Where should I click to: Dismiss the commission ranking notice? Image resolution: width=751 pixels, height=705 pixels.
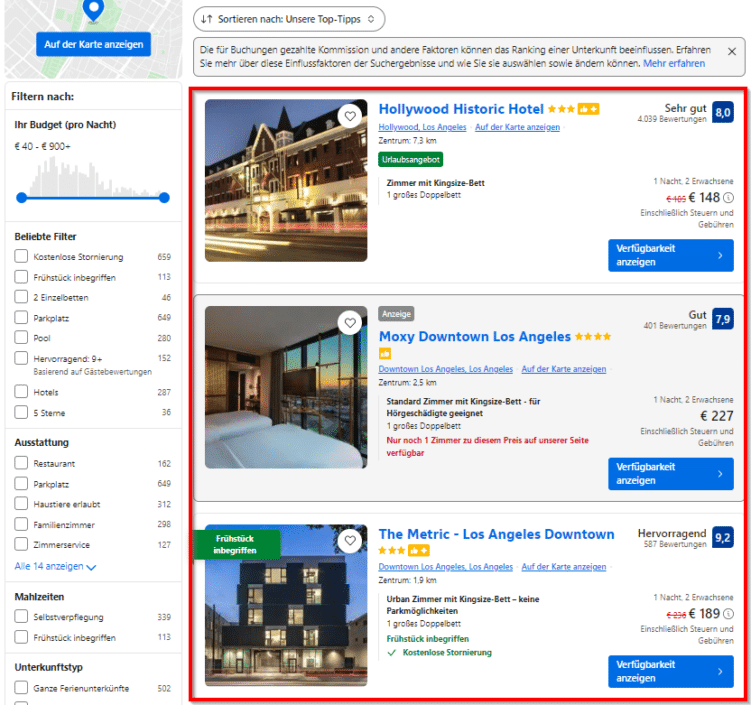click(x=731, y=52)
